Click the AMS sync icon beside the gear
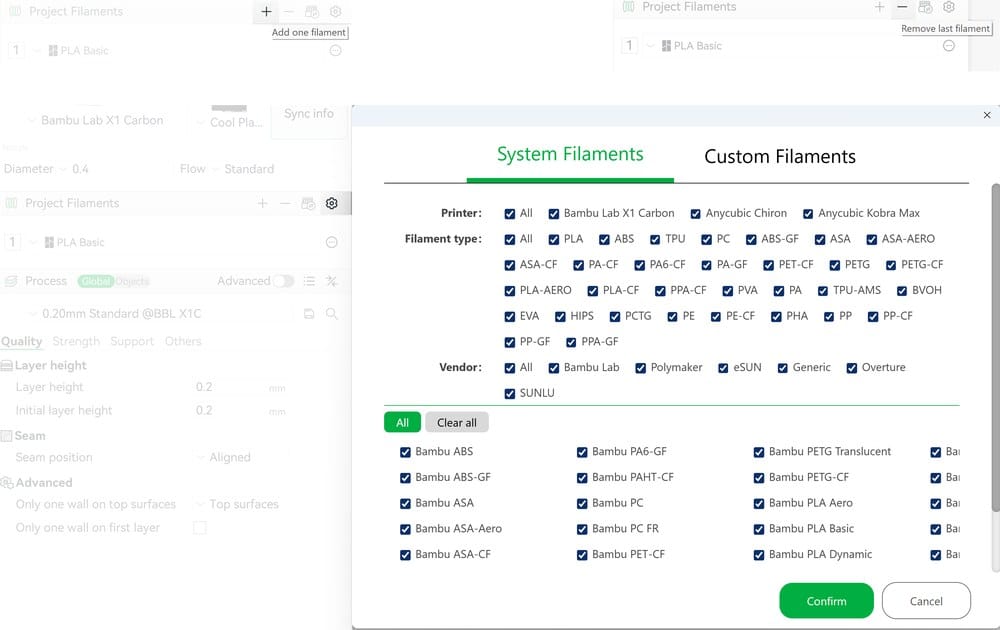The width and height of the screenshot is (1000, 630). tap(308, 203)
